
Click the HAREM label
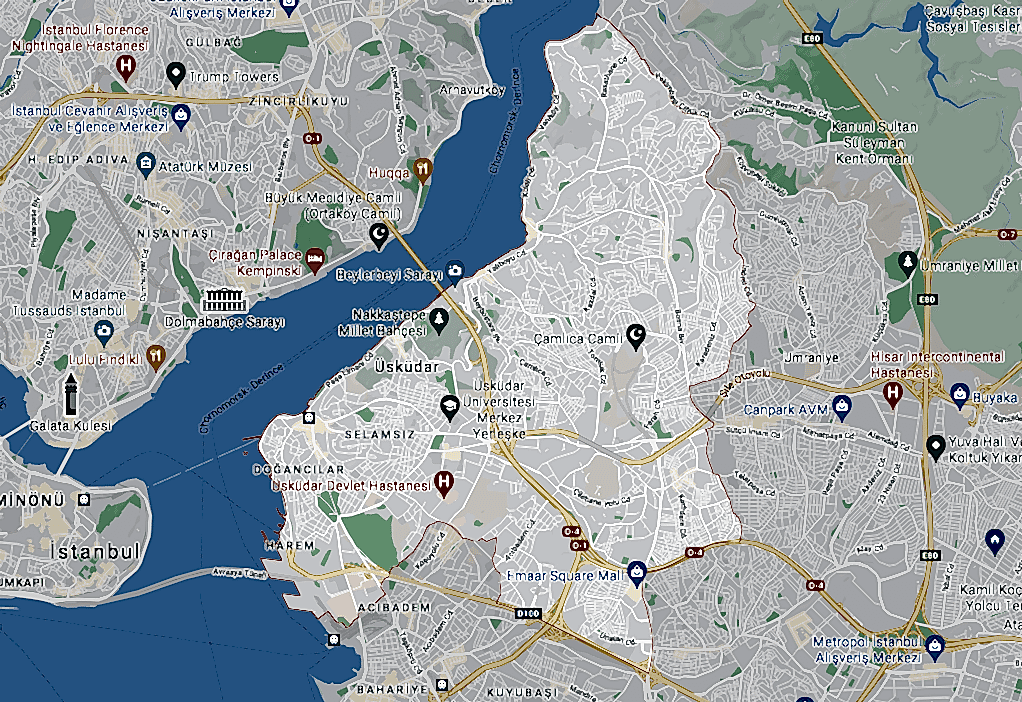[290, 544]
